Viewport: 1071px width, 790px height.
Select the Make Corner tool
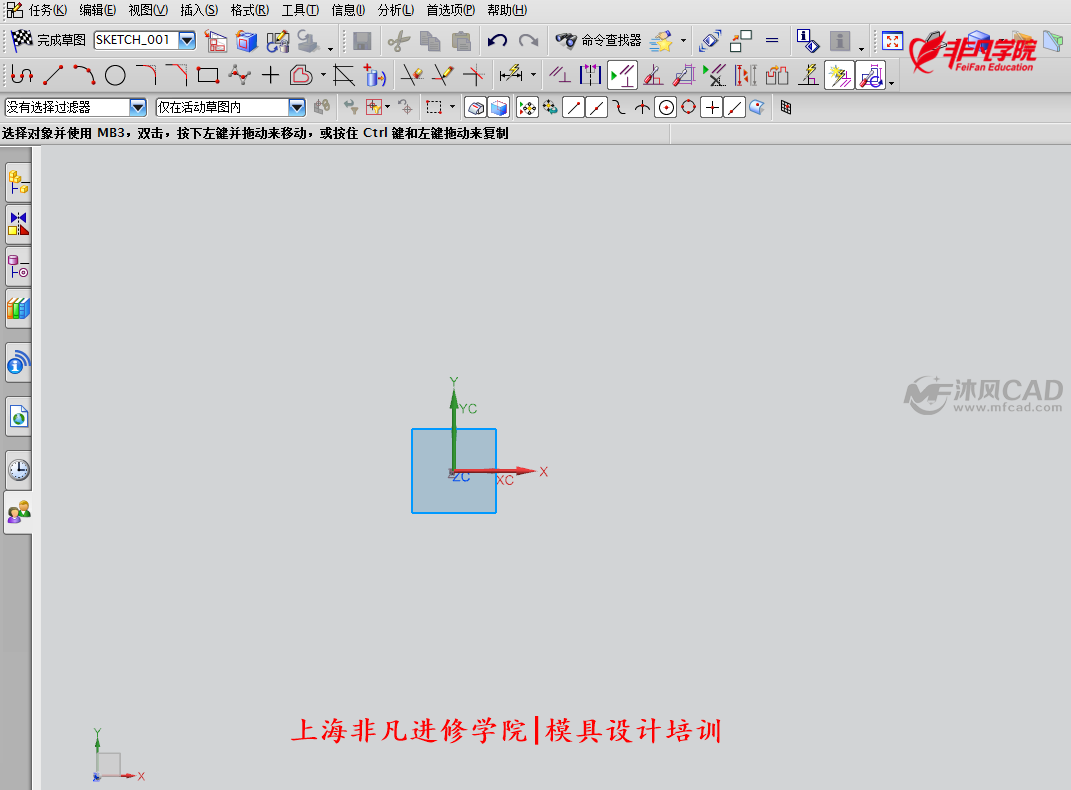pos(473,75)
